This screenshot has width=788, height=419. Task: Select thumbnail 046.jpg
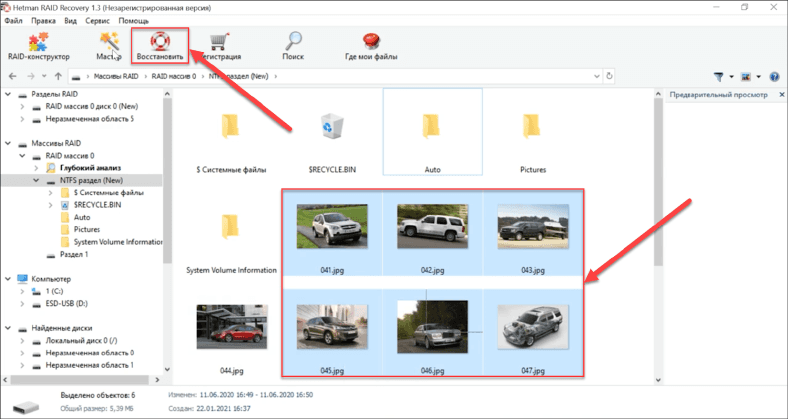click(432, 327)
